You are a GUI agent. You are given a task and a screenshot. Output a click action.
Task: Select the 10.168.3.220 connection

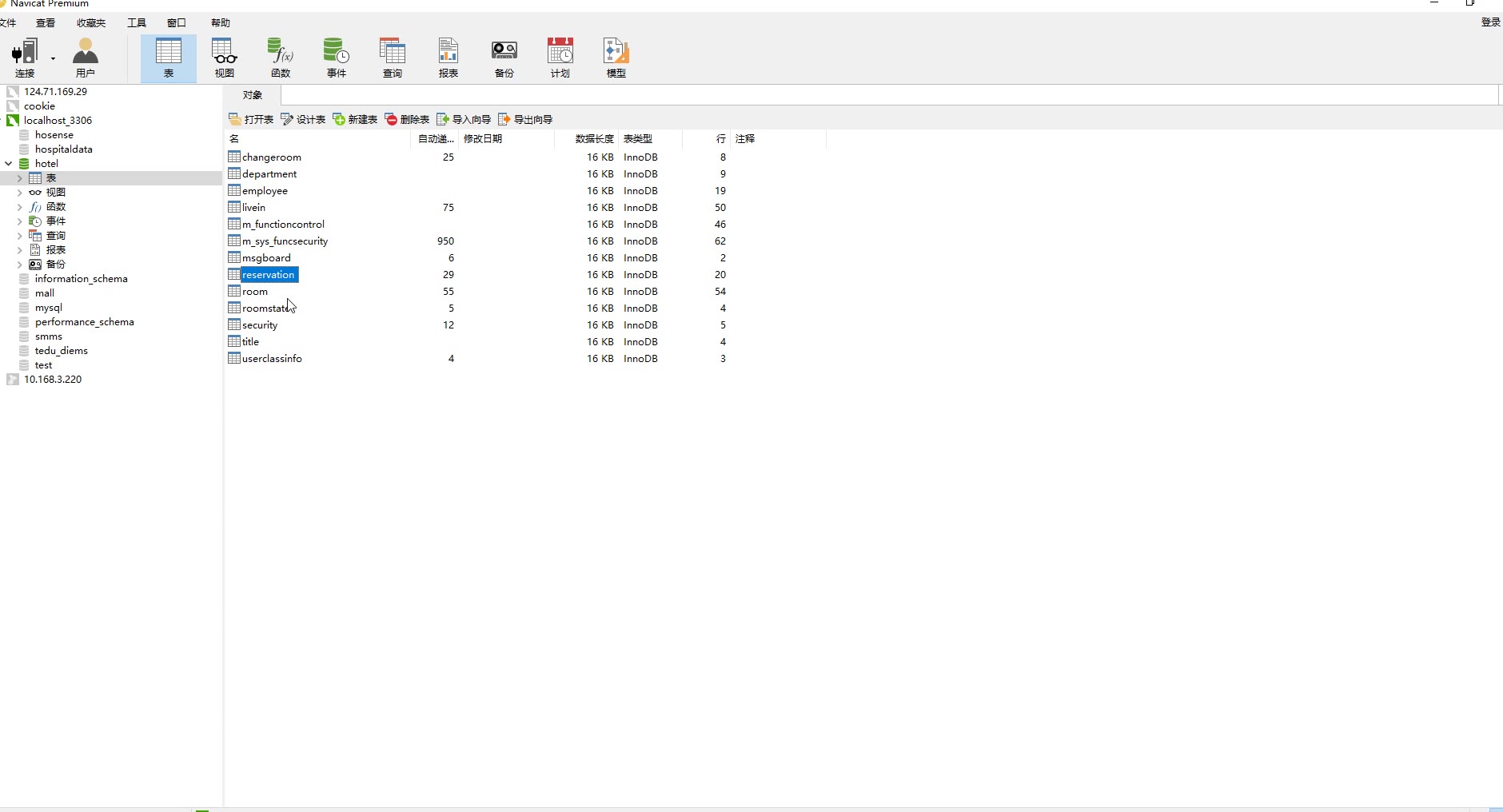[53, 379]
